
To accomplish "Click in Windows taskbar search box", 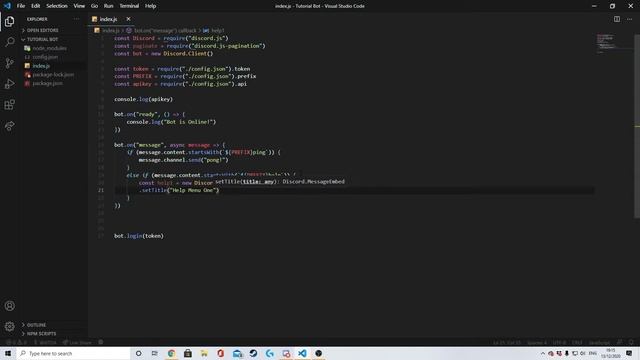I will tap(73, 353).
